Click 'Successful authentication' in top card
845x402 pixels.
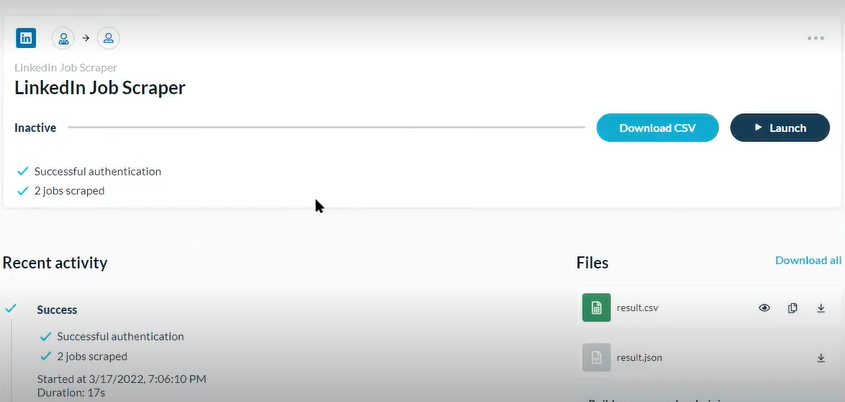[x=98, y=171]
